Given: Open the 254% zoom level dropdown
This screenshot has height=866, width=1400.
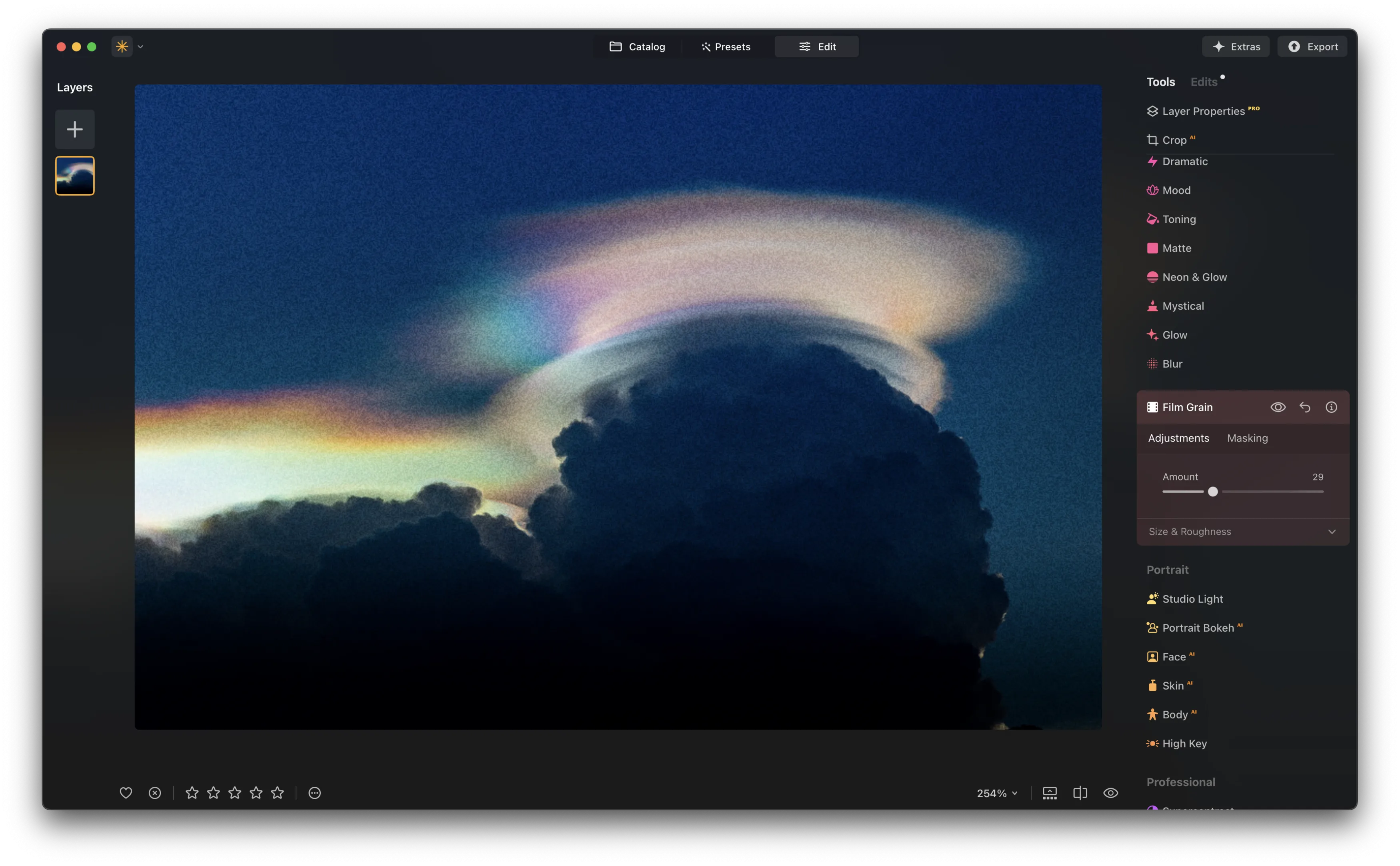Looking at the screenshot, I should [997, 793].
